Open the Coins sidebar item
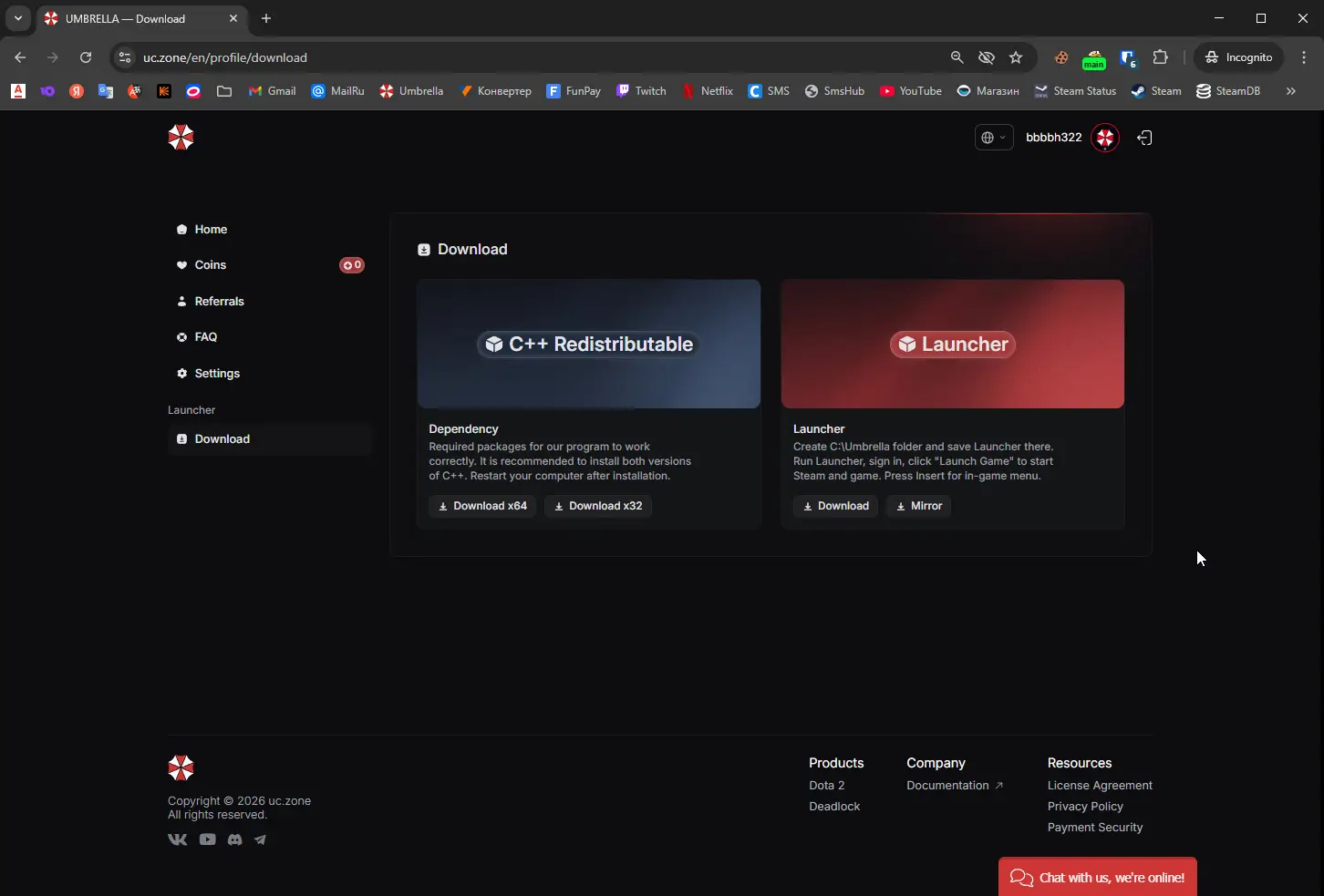 pos(269,265)
